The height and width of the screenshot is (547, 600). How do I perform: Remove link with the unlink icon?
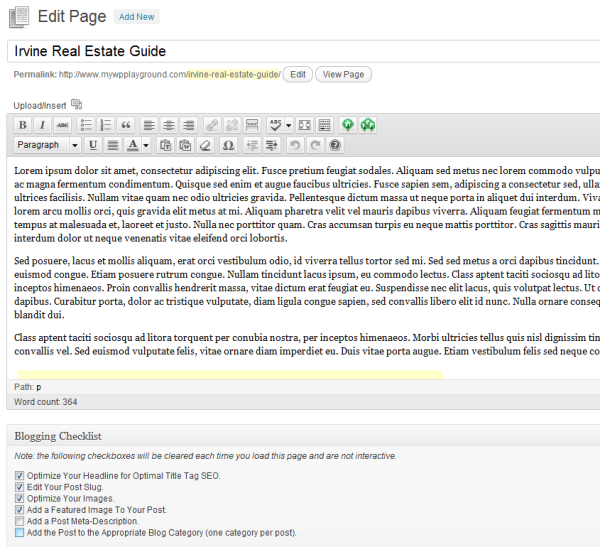(x=232, y=125)
